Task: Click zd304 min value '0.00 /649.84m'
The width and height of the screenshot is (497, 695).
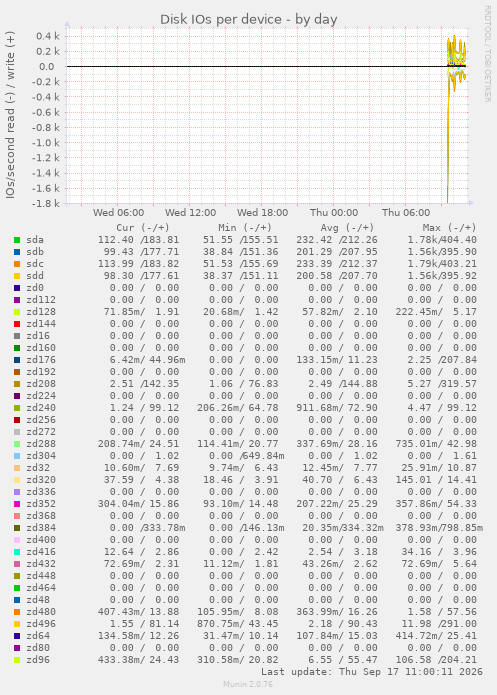Action: [247, 456]
